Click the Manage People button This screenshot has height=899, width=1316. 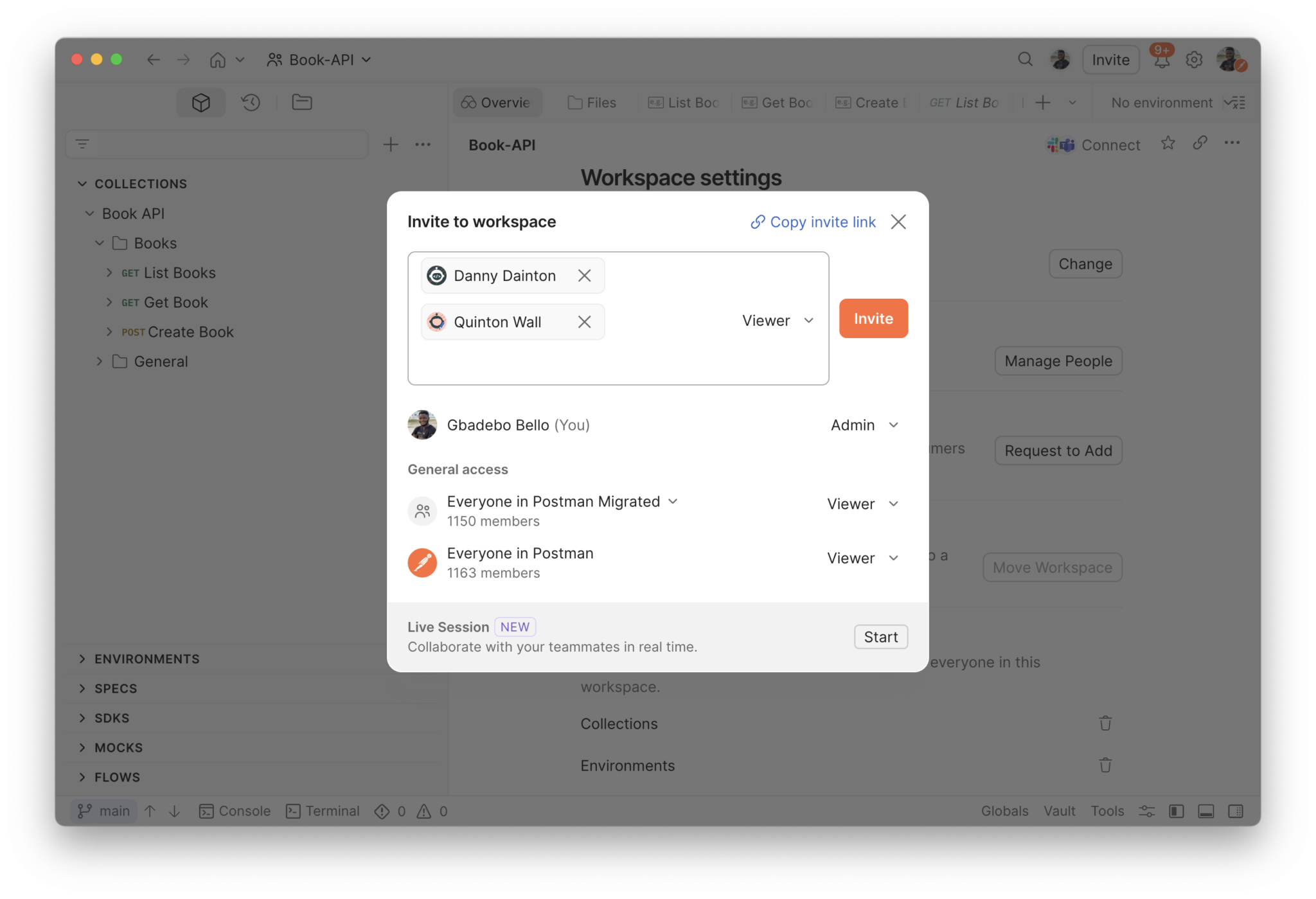point(1058,361)
